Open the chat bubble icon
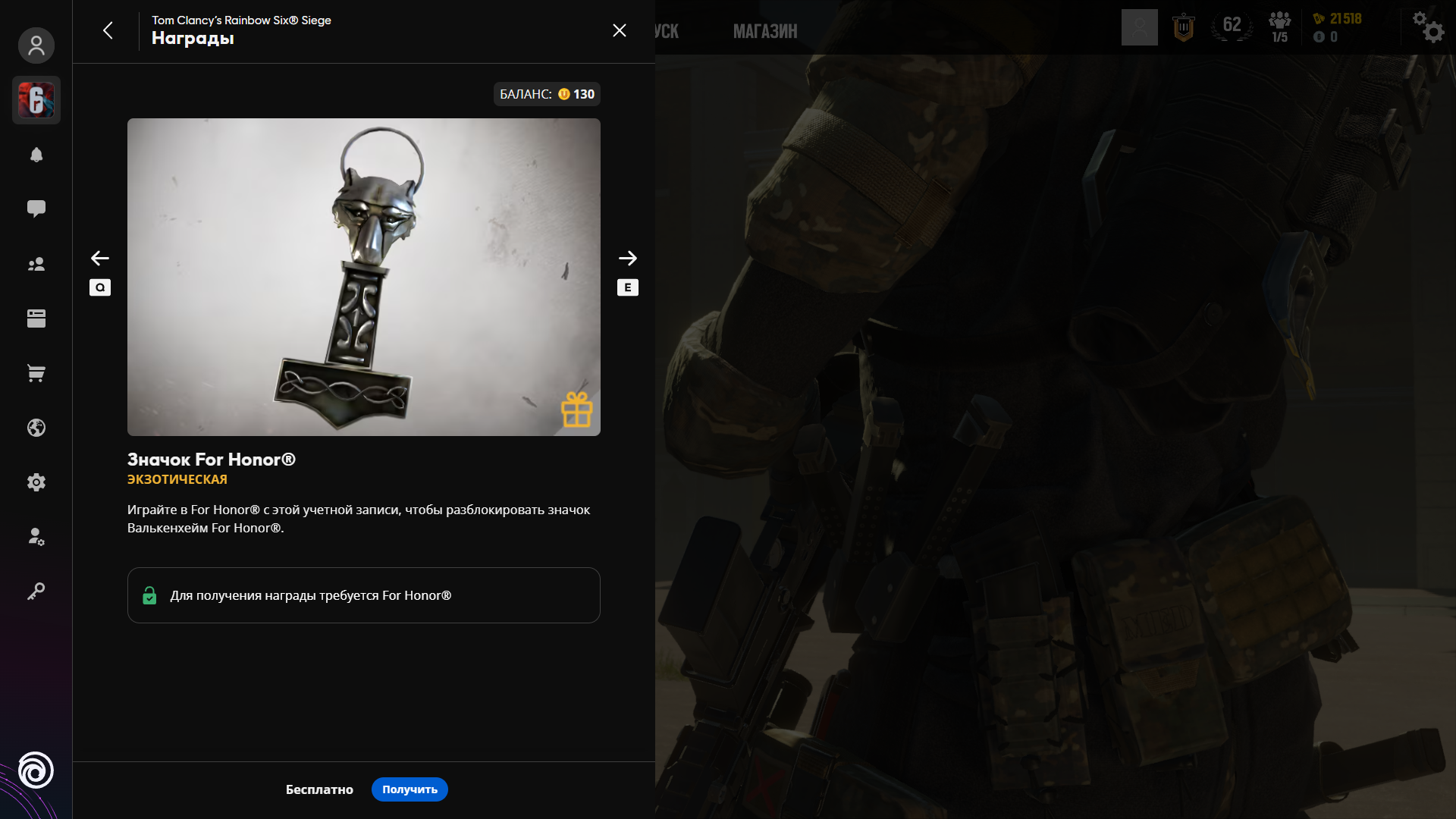1456x819 pixels. coord(36,209)
